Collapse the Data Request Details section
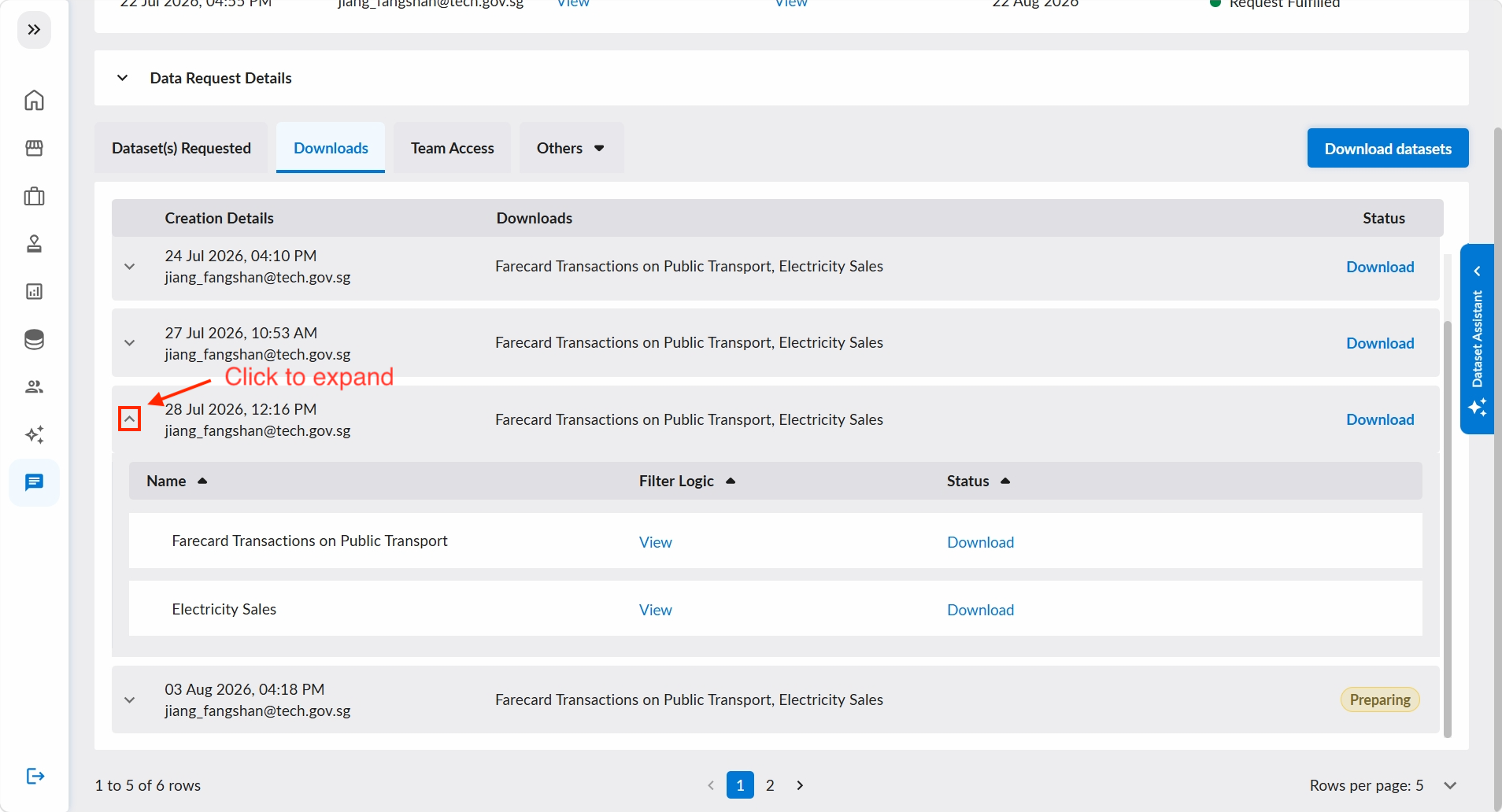1502x812 pixels. [x=122, y=78]
